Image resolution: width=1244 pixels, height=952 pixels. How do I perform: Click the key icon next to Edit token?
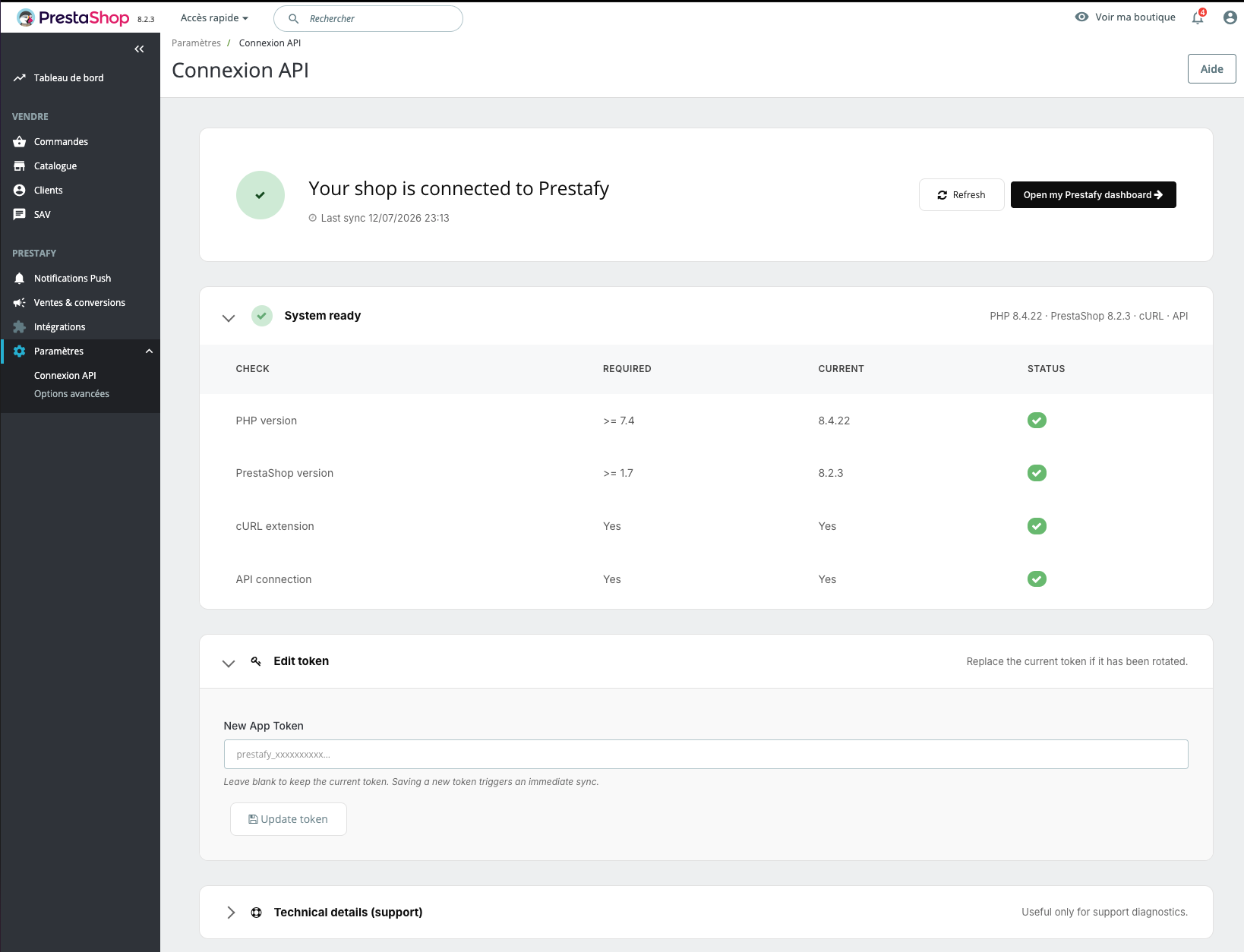click(x=256, y=661)
